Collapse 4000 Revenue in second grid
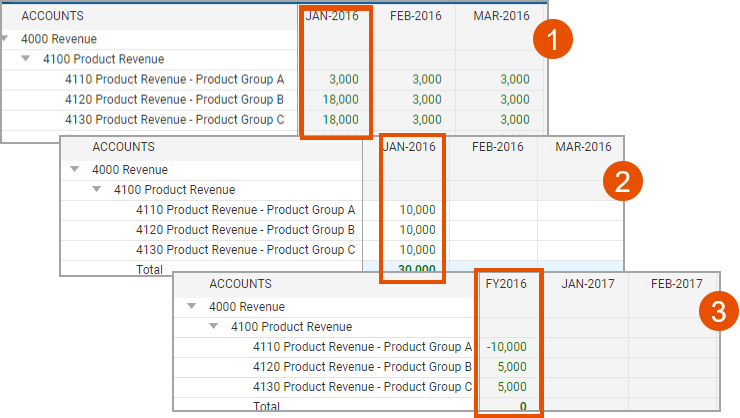This screenshot has width=740, height=418. (75, 169)
